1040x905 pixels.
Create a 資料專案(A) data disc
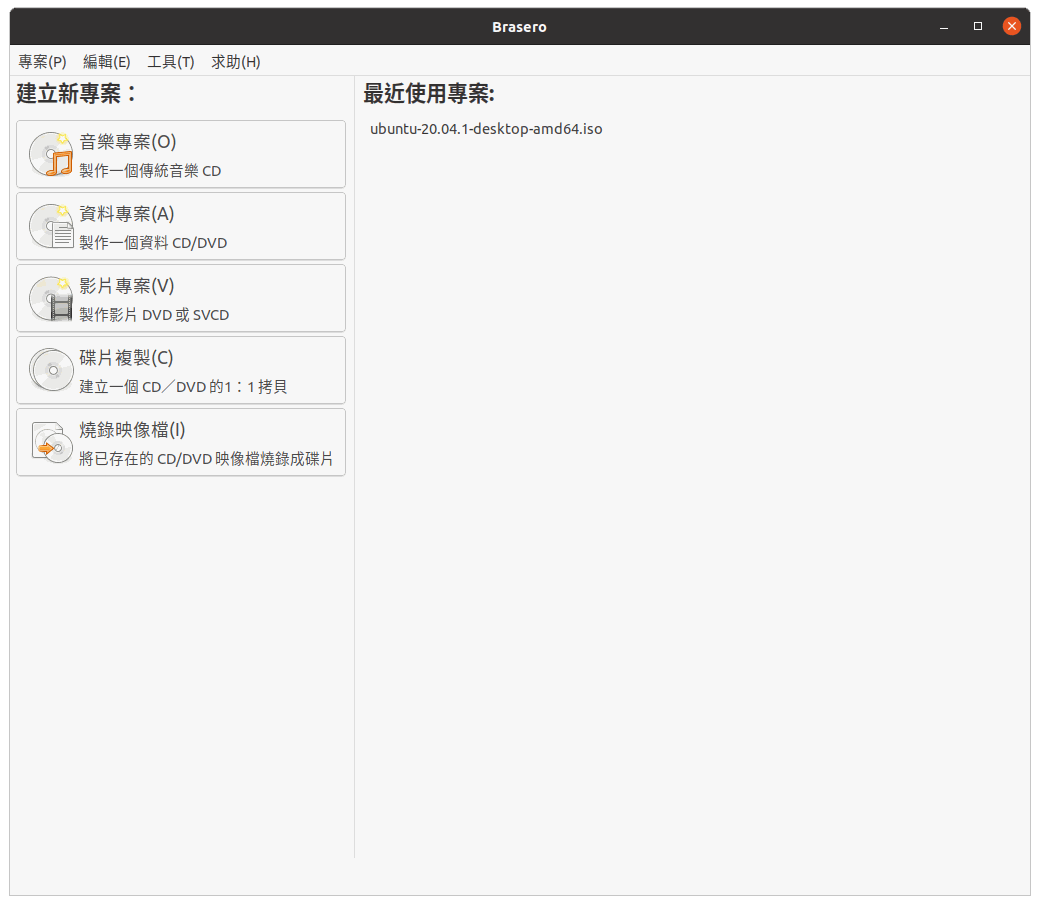(x=181, y=226)
